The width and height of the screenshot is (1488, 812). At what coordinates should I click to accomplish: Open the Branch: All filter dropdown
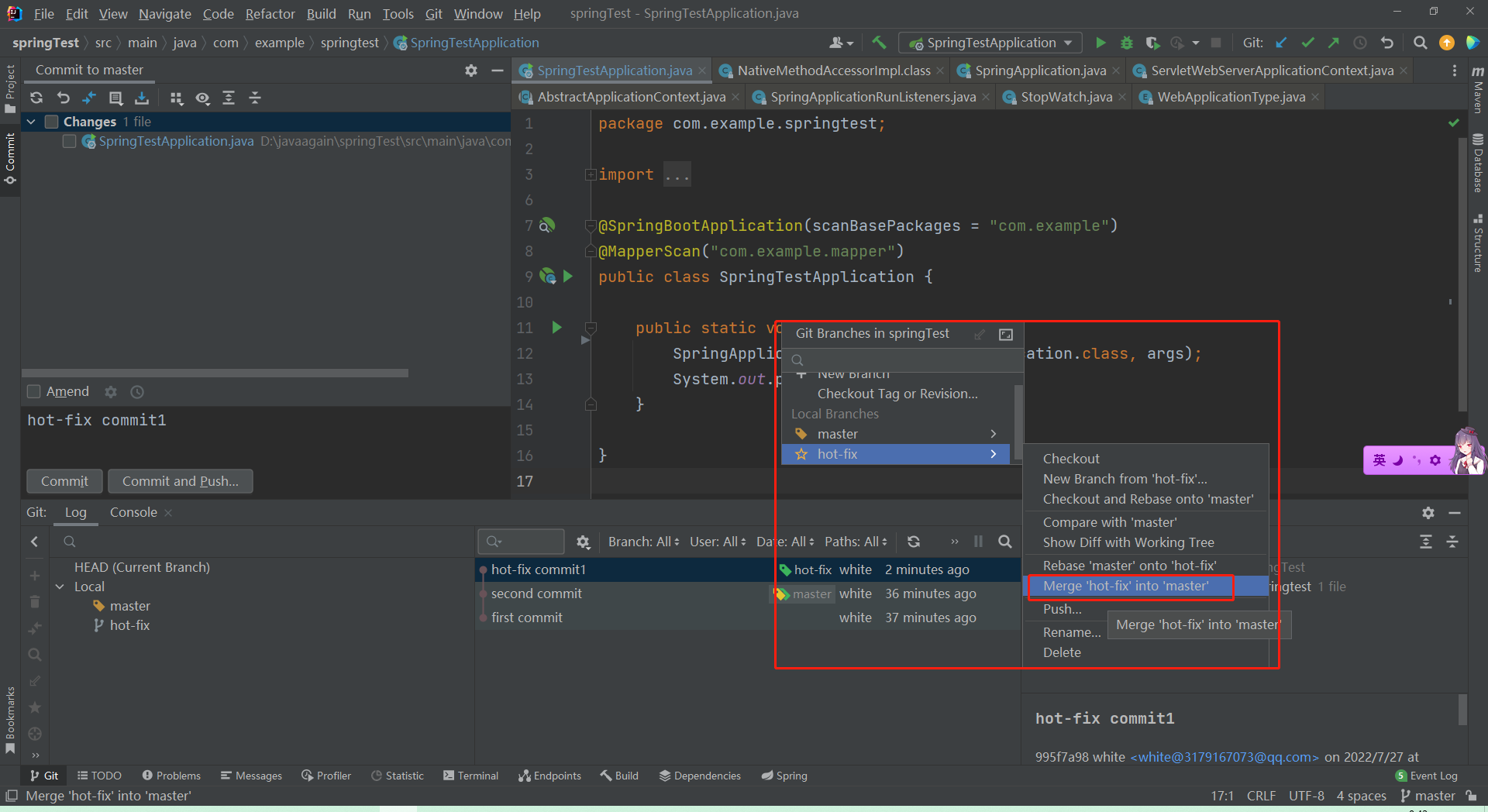(x=643, y=542)
